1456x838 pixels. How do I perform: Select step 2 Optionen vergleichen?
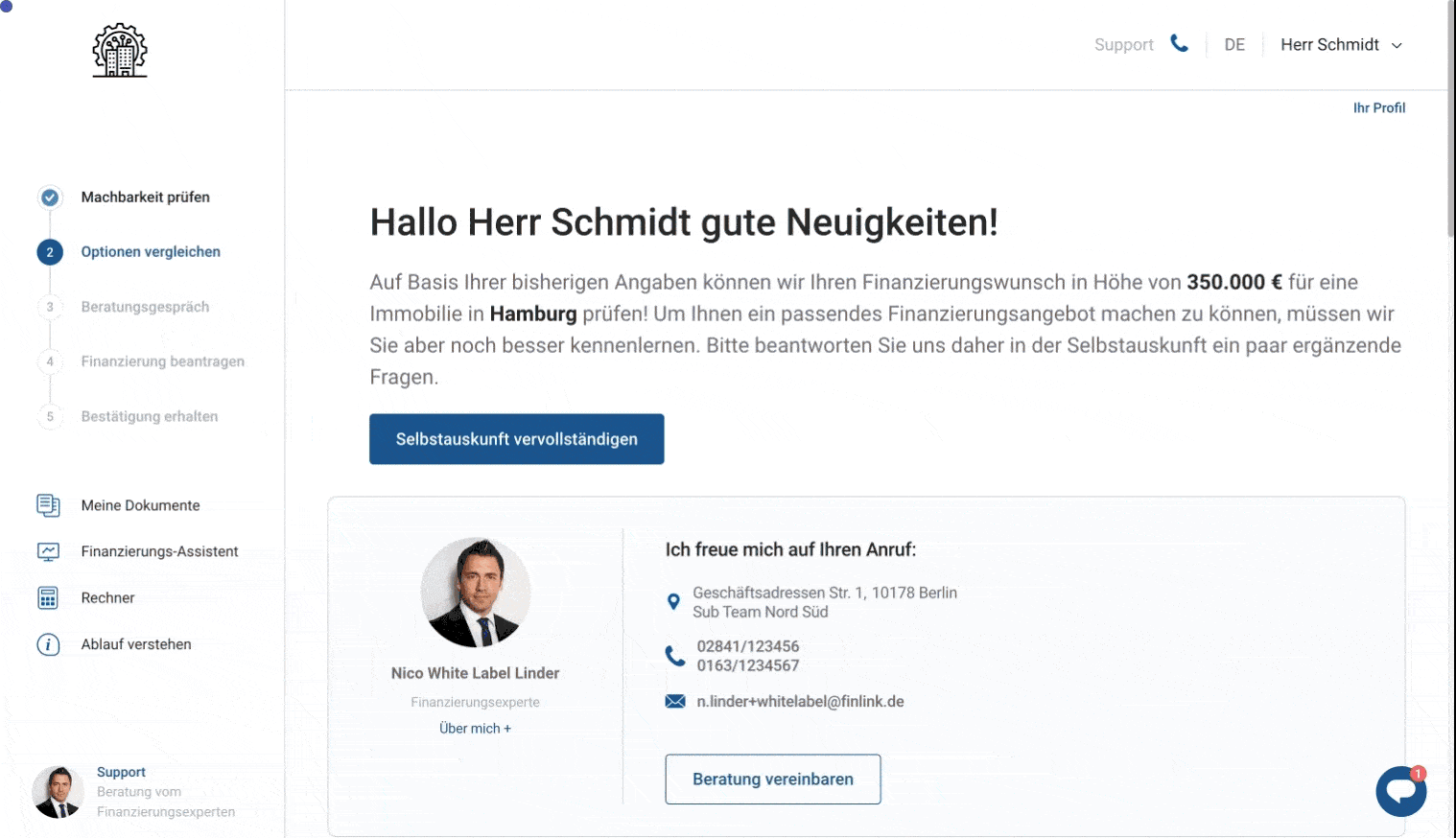point(49,252)
